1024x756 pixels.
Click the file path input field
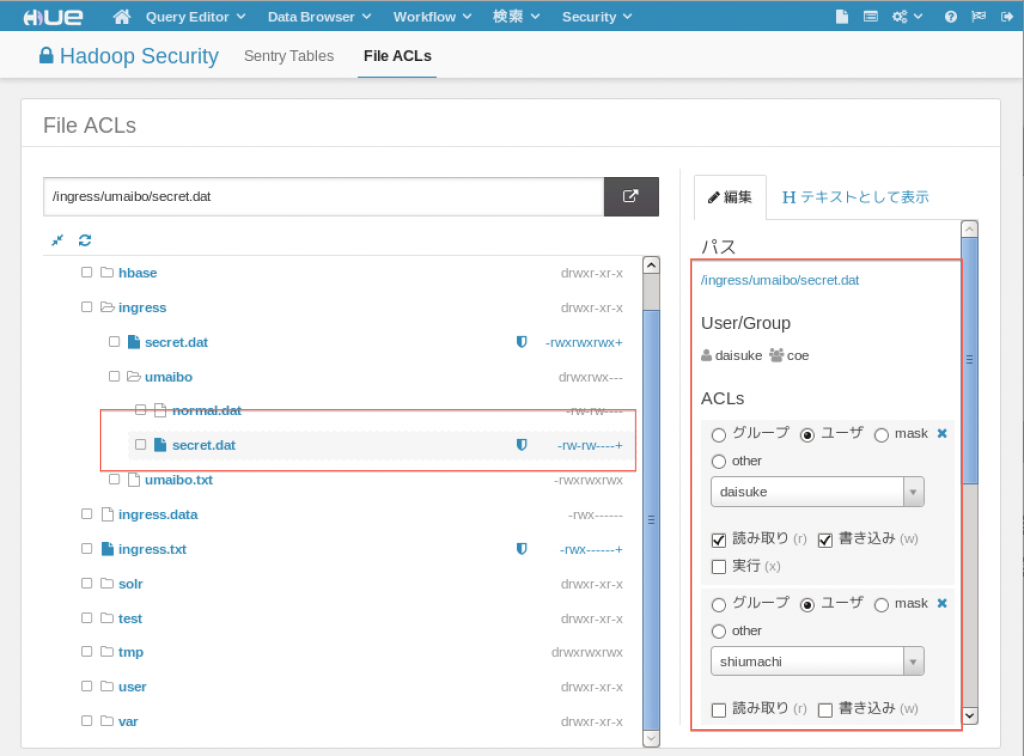coord(324,197)
